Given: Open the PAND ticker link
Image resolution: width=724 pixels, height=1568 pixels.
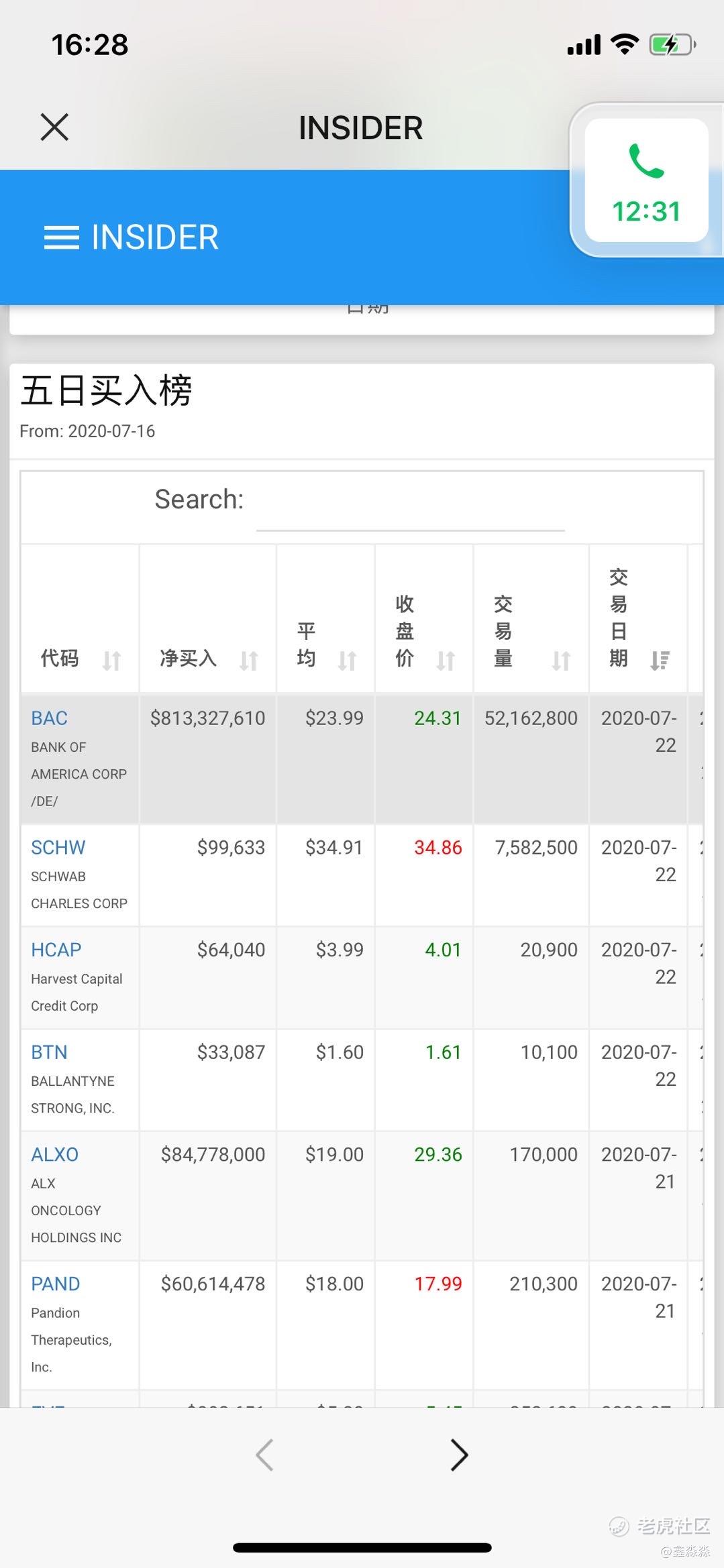Looking at the screenshot, I should 55,1284.
